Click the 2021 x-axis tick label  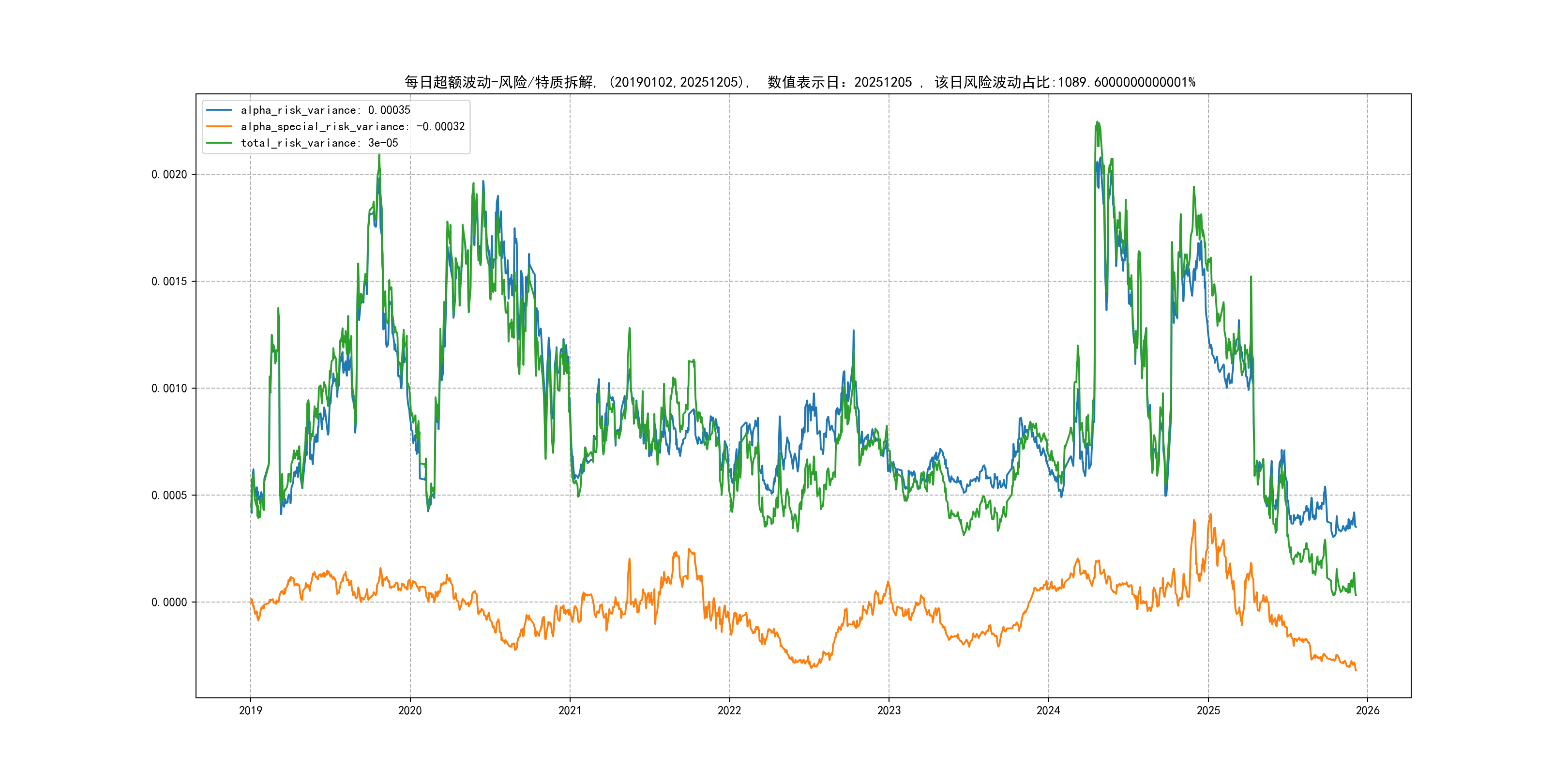click(x=570, y=710)
